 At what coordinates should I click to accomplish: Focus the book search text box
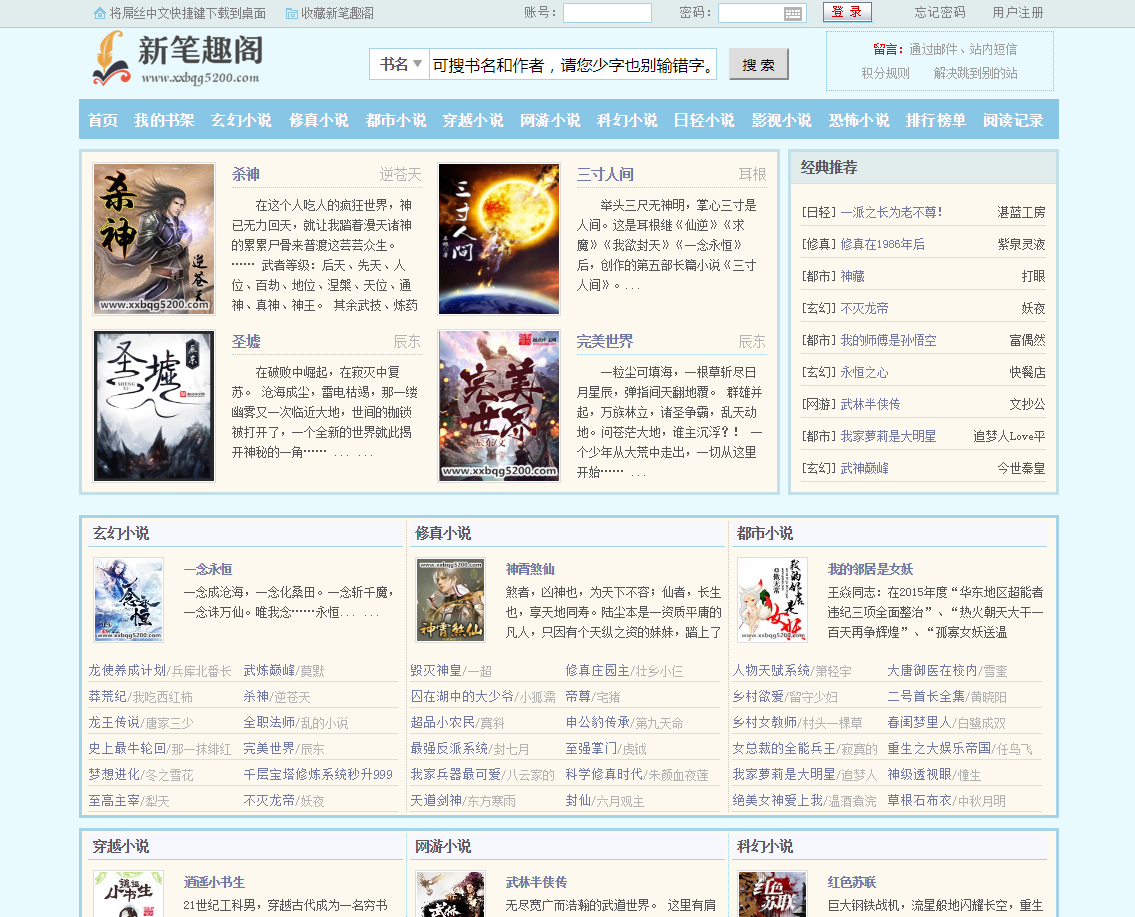click(x=574, y=65)
